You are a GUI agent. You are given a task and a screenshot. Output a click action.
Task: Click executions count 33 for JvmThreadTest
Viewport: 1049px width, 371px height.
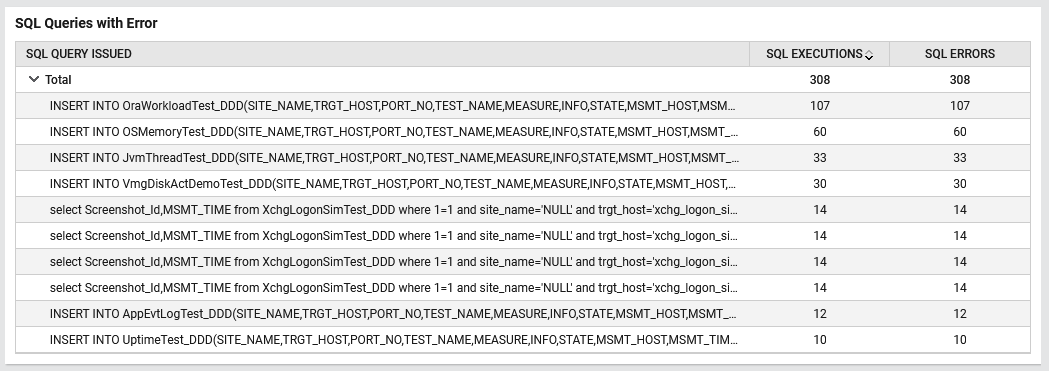(x=820, y=158)
